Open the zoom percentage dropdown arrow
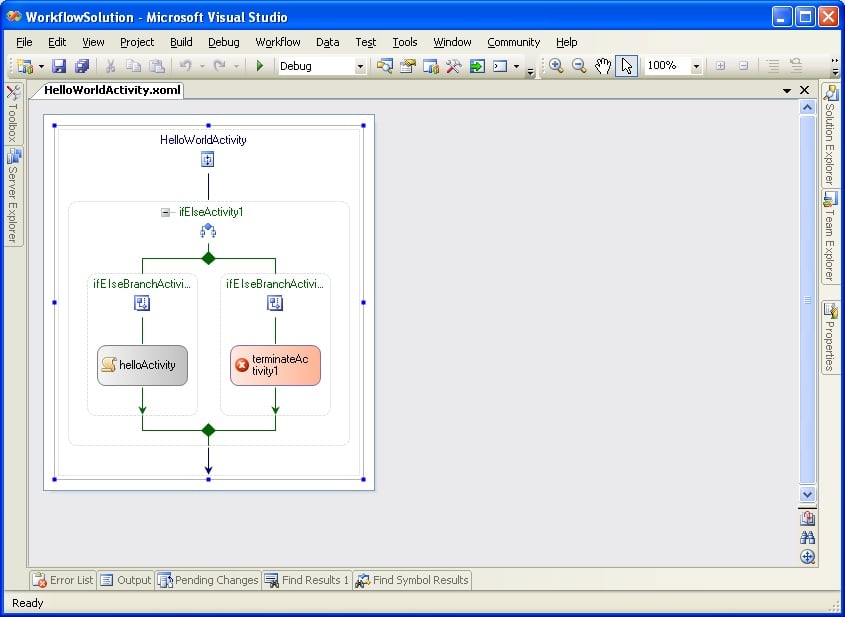This screenshot has width=845, height=617. [x=696, y=66]
